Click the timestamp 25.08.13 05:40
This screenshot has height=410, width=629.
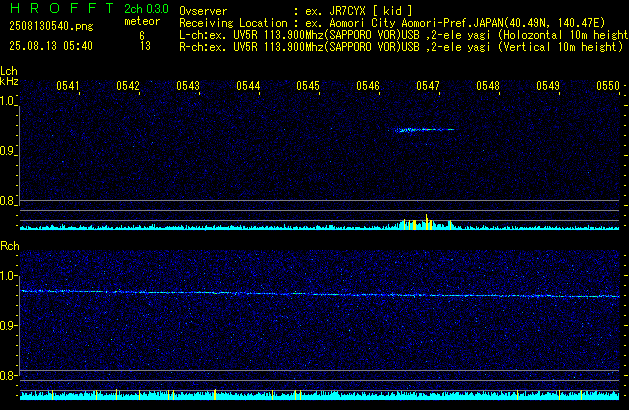tap(51, 46)
